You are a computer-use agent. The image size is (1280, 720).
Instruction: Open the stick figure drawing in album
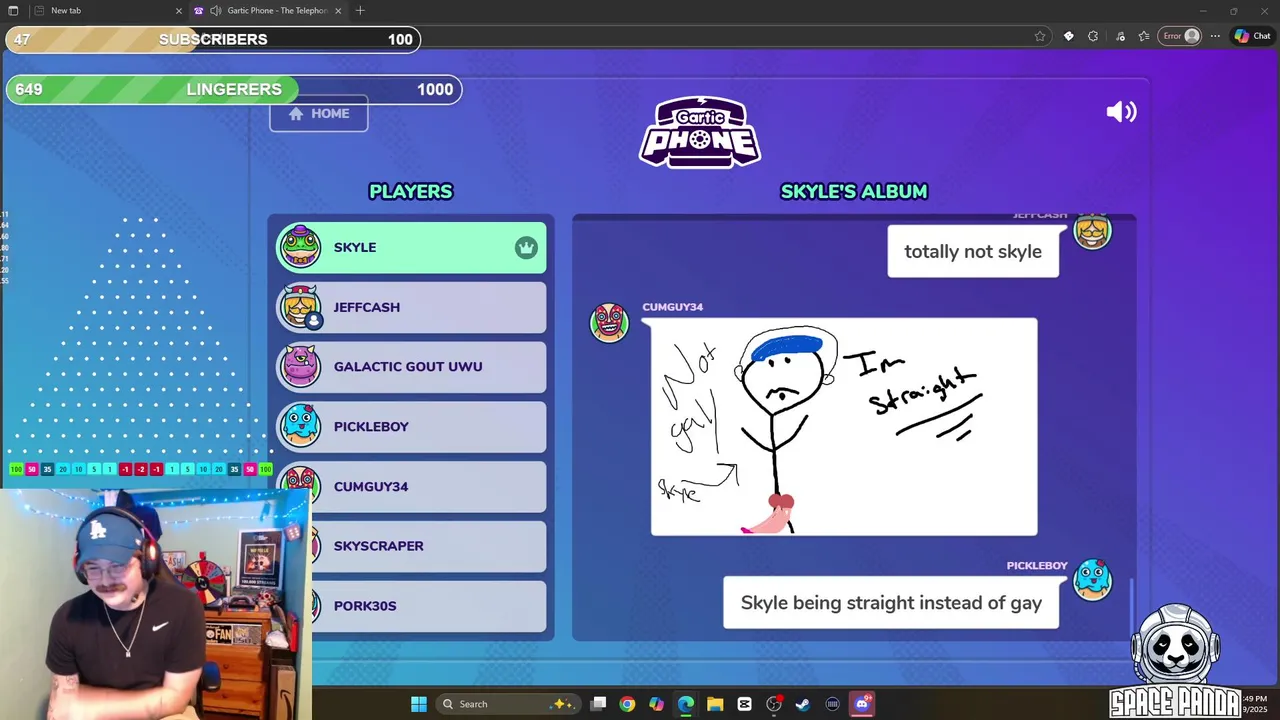click(844, 427)
